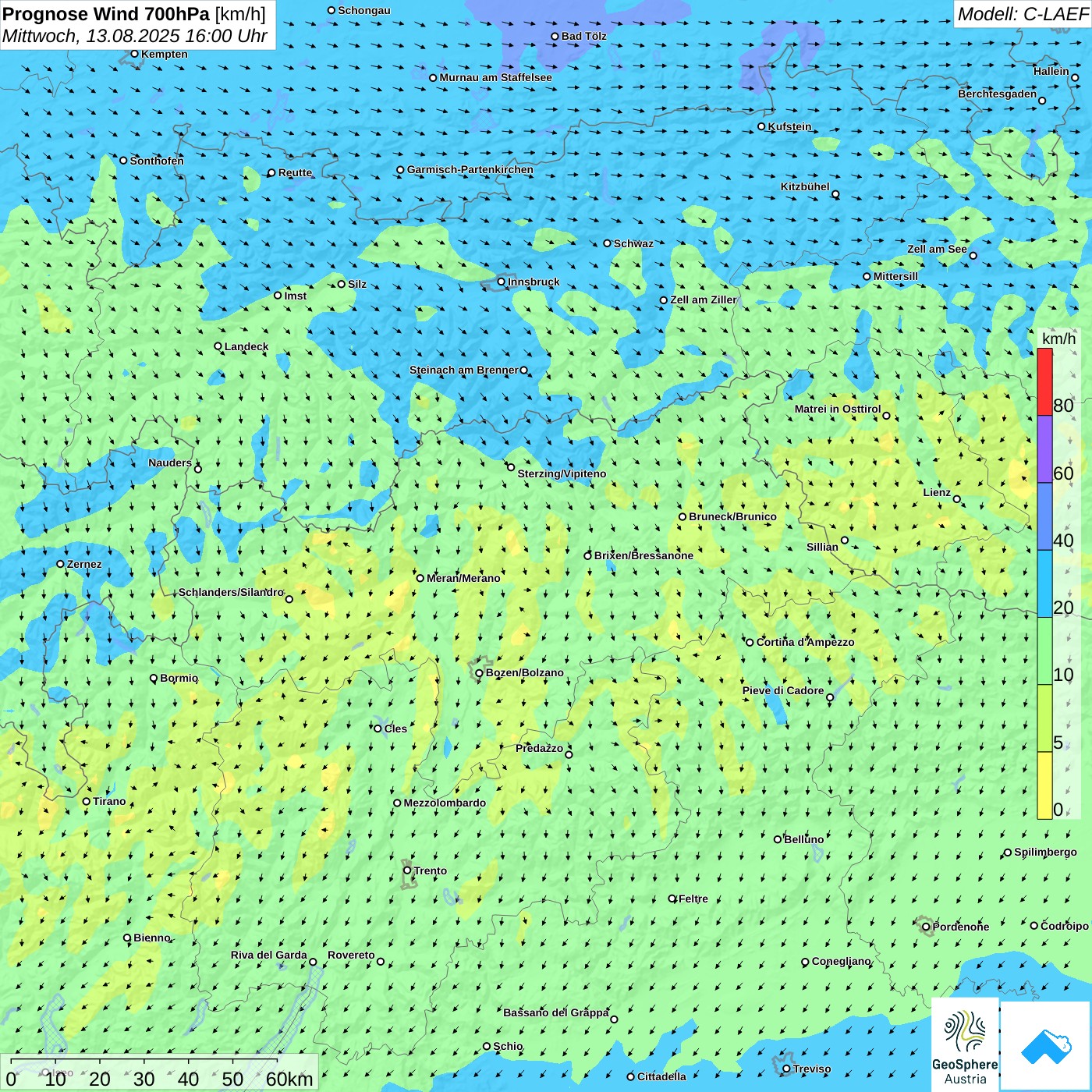Select the Bozen/Bolzano city label

tap(524, 672)
